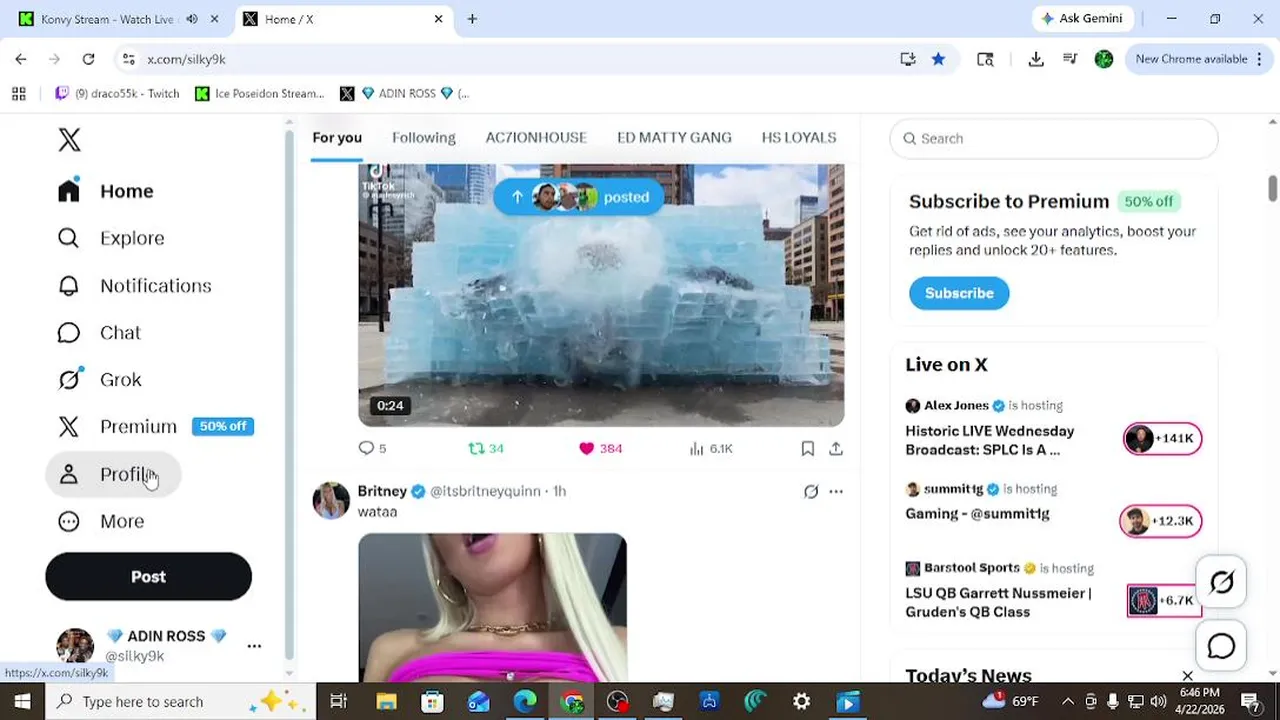Image resolution: width=1280 pixels, height=720 pixels.
Task: Click the floating chat messages button
Action: (1221, 646)
